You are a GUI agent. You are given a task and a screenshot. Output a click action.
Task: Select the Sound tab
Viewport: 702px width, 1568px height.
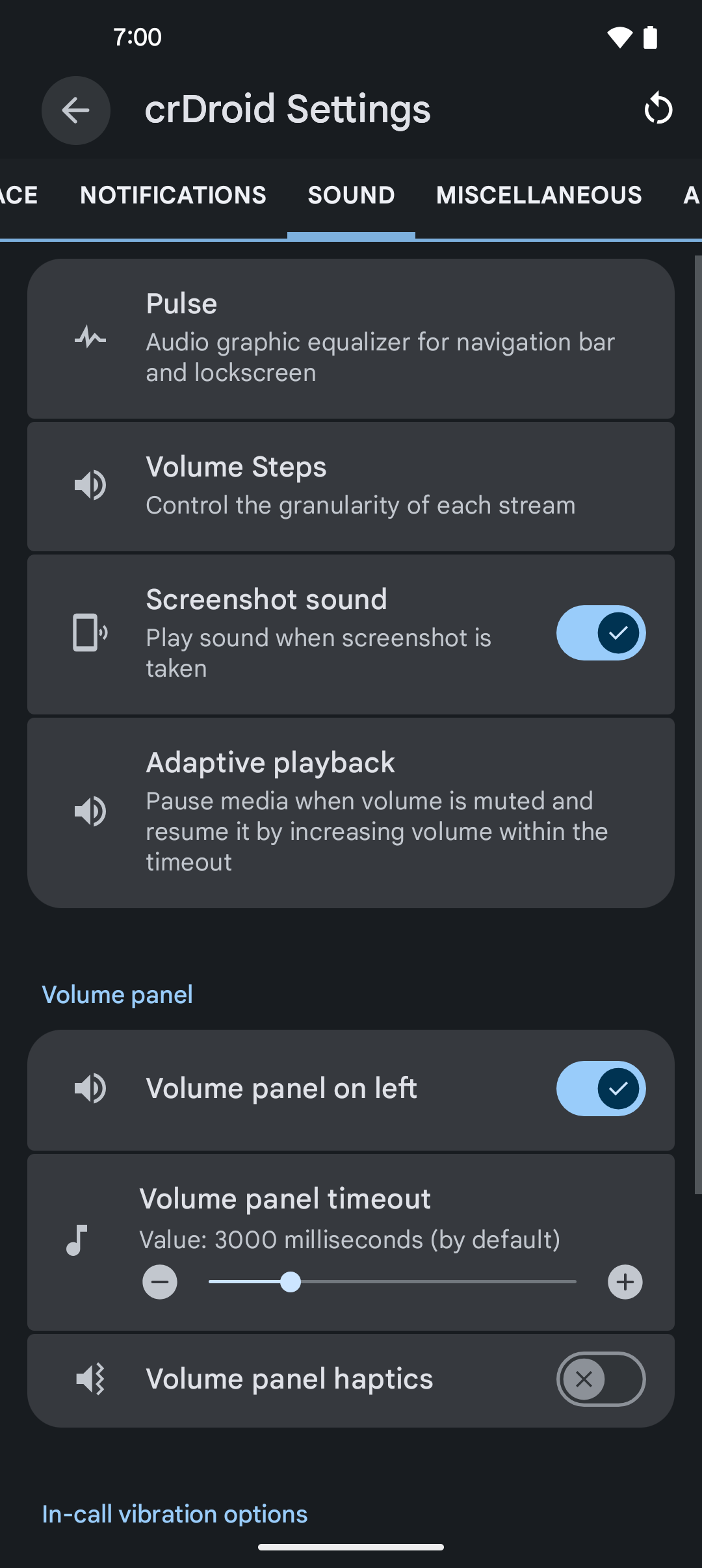coord(351,195)
